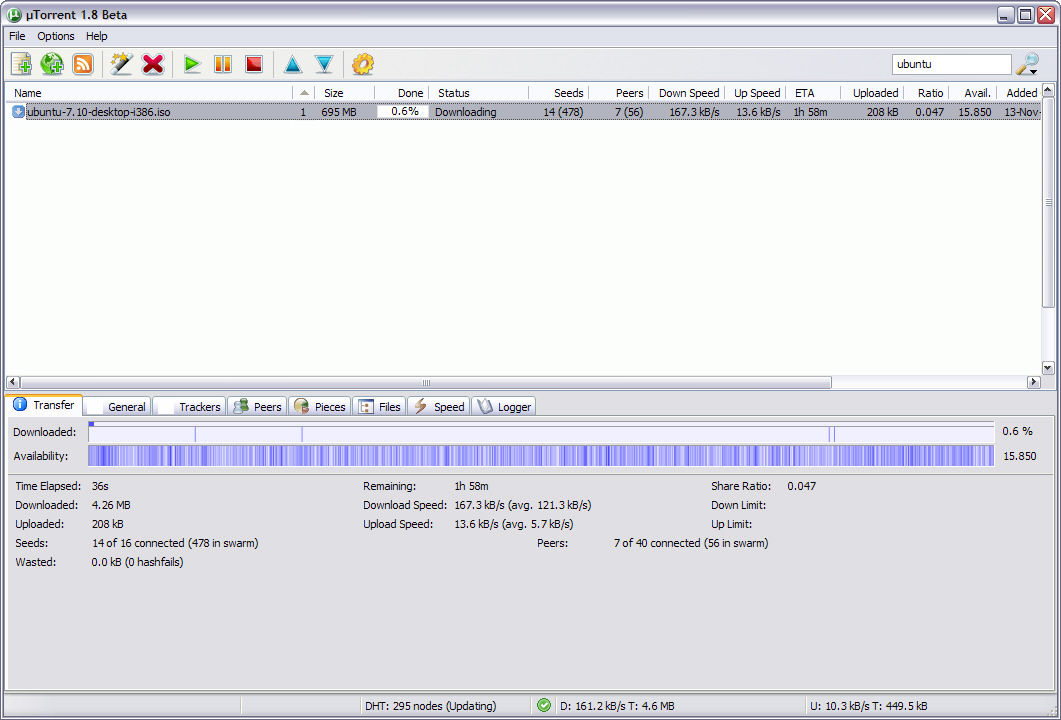Switch to the Logger tab
Image resolution: width=1061 pixels, height=720 pixels.
pos(503,407)
